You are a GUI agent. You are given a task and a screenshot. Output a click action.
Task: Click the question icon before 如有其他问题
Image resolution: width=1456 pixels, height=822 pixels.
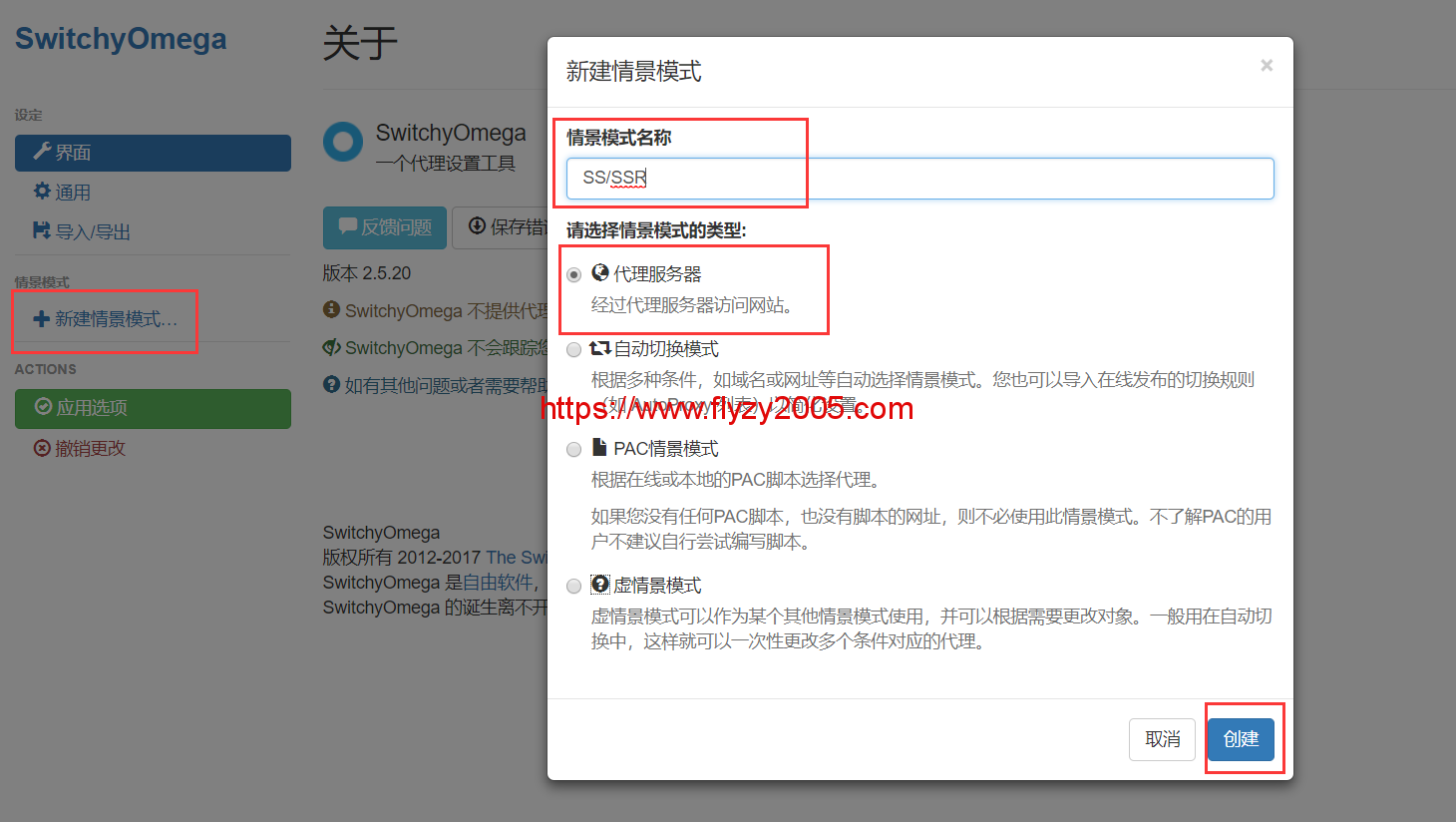pyautogui.click(x=332, y=384)
